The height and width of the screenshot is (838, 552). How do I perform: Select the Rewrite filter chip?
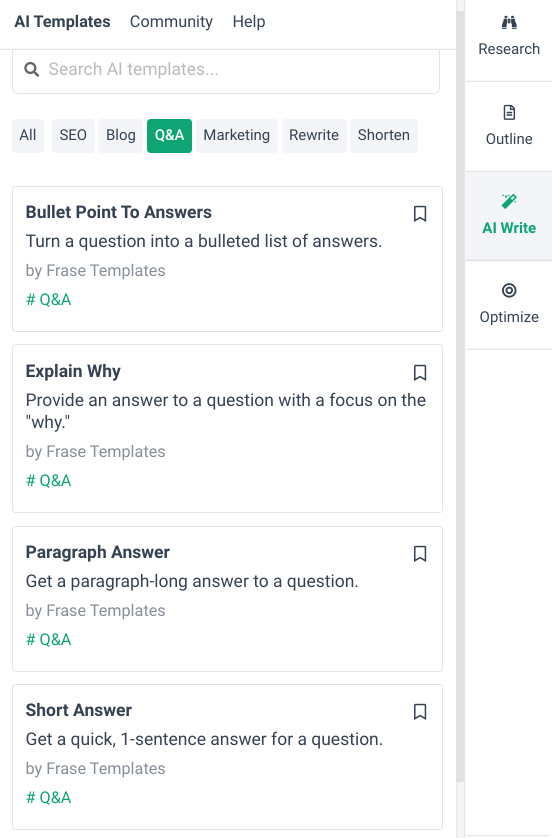(314, 136)
